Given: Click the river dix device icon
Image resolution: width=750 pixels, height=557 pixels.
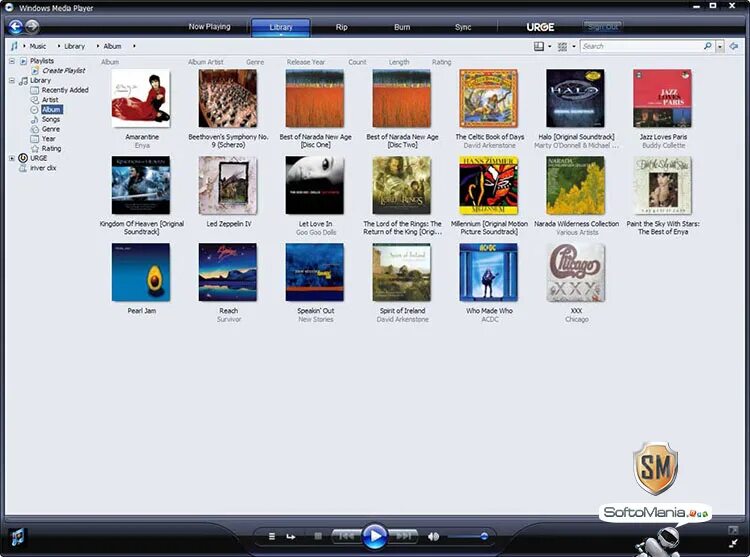Looking at the screenshot, I should tap(22, 168).
